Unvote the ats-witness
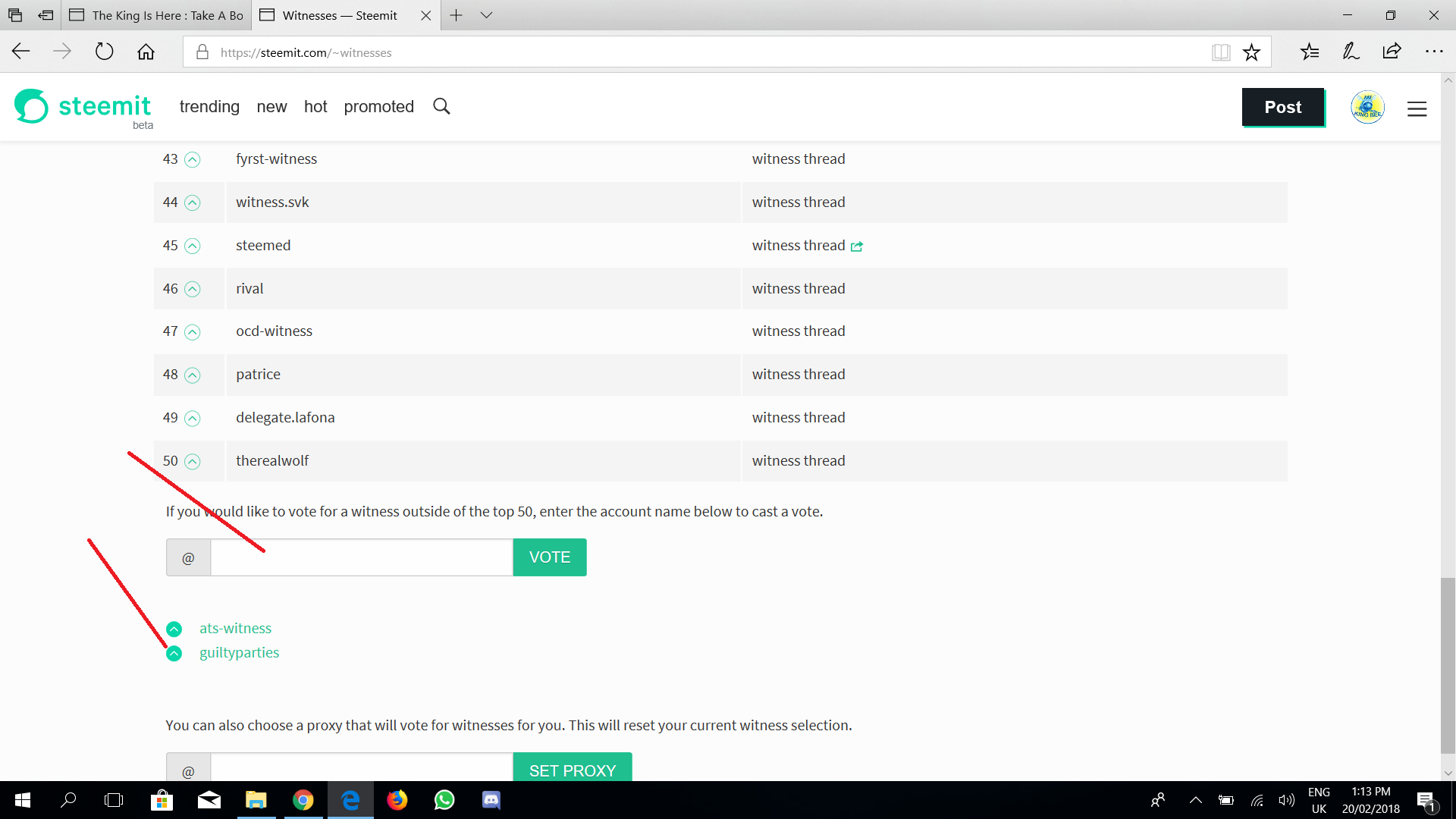The width and height of the screenshot is (1456, 819). (174, 629)
